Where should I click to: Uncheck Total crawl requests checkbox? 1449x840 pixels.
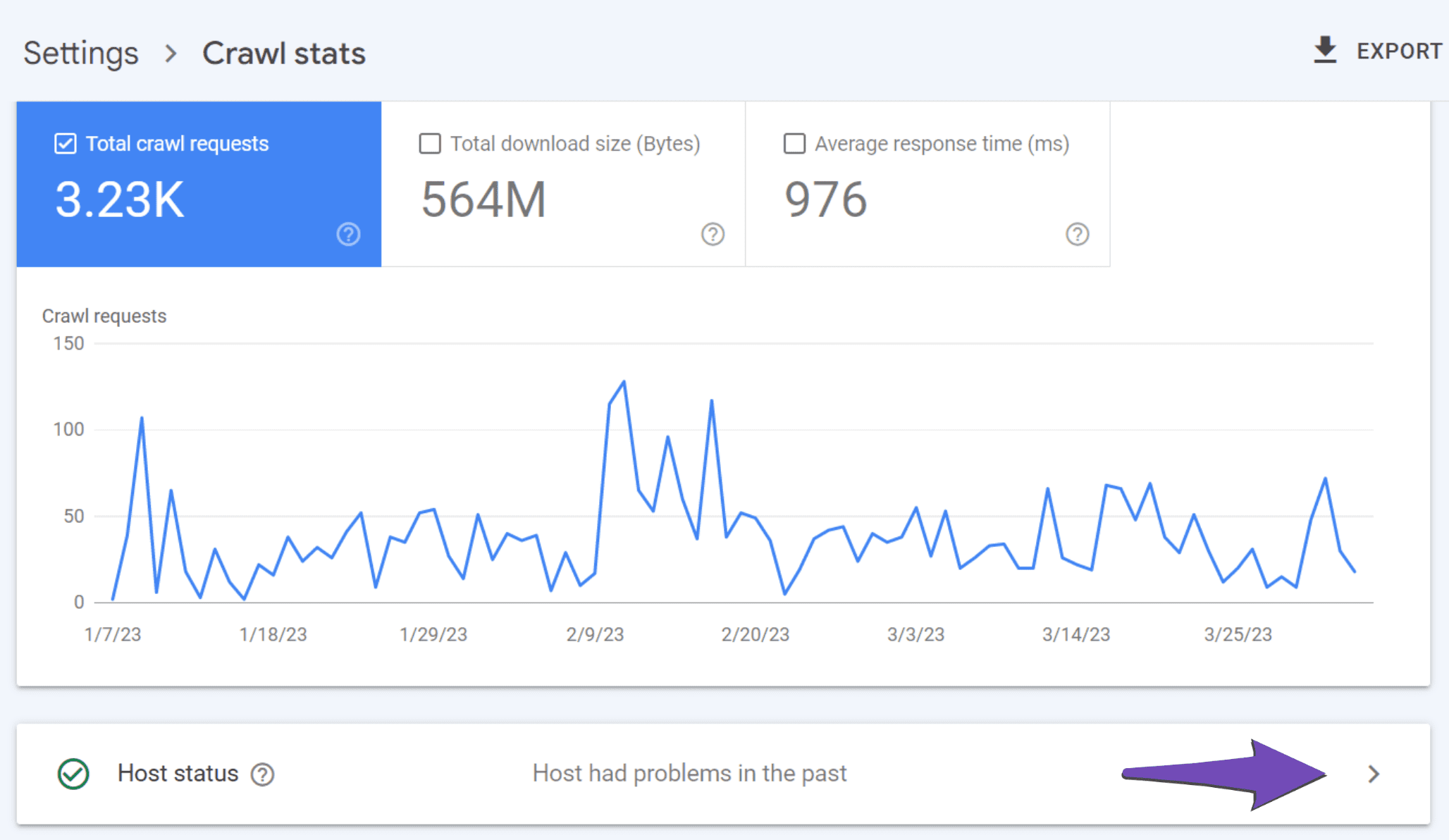[x=66, y=144]
